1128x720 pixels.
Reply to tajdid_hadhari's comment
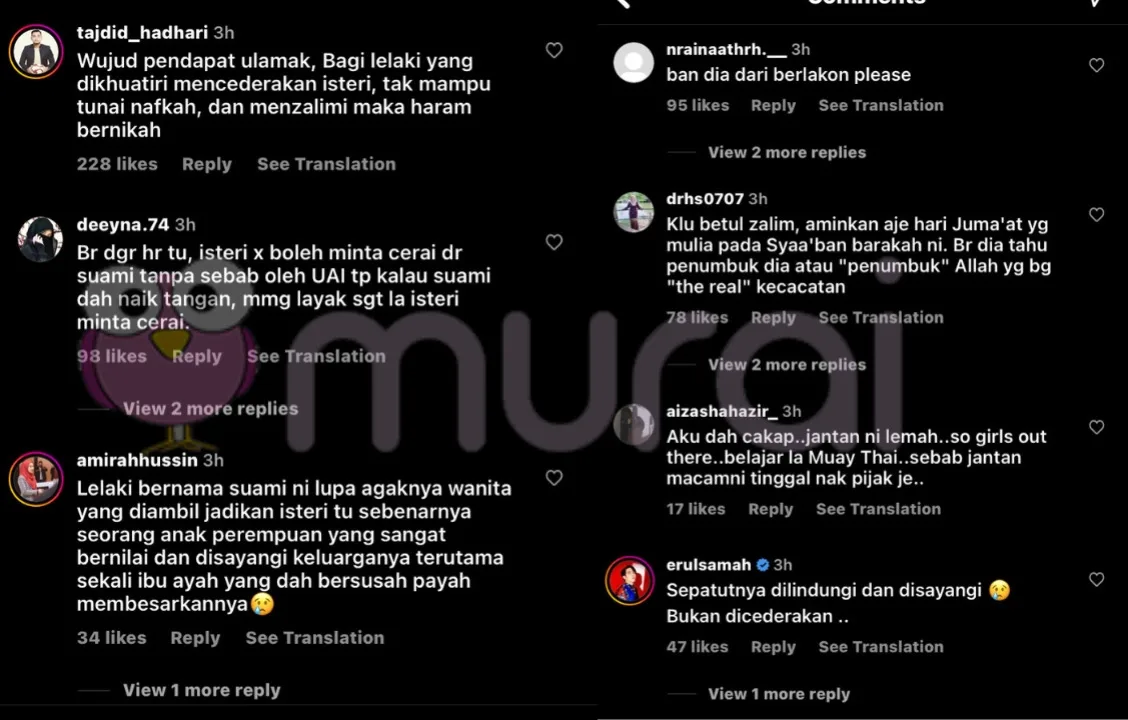point(206,164)
